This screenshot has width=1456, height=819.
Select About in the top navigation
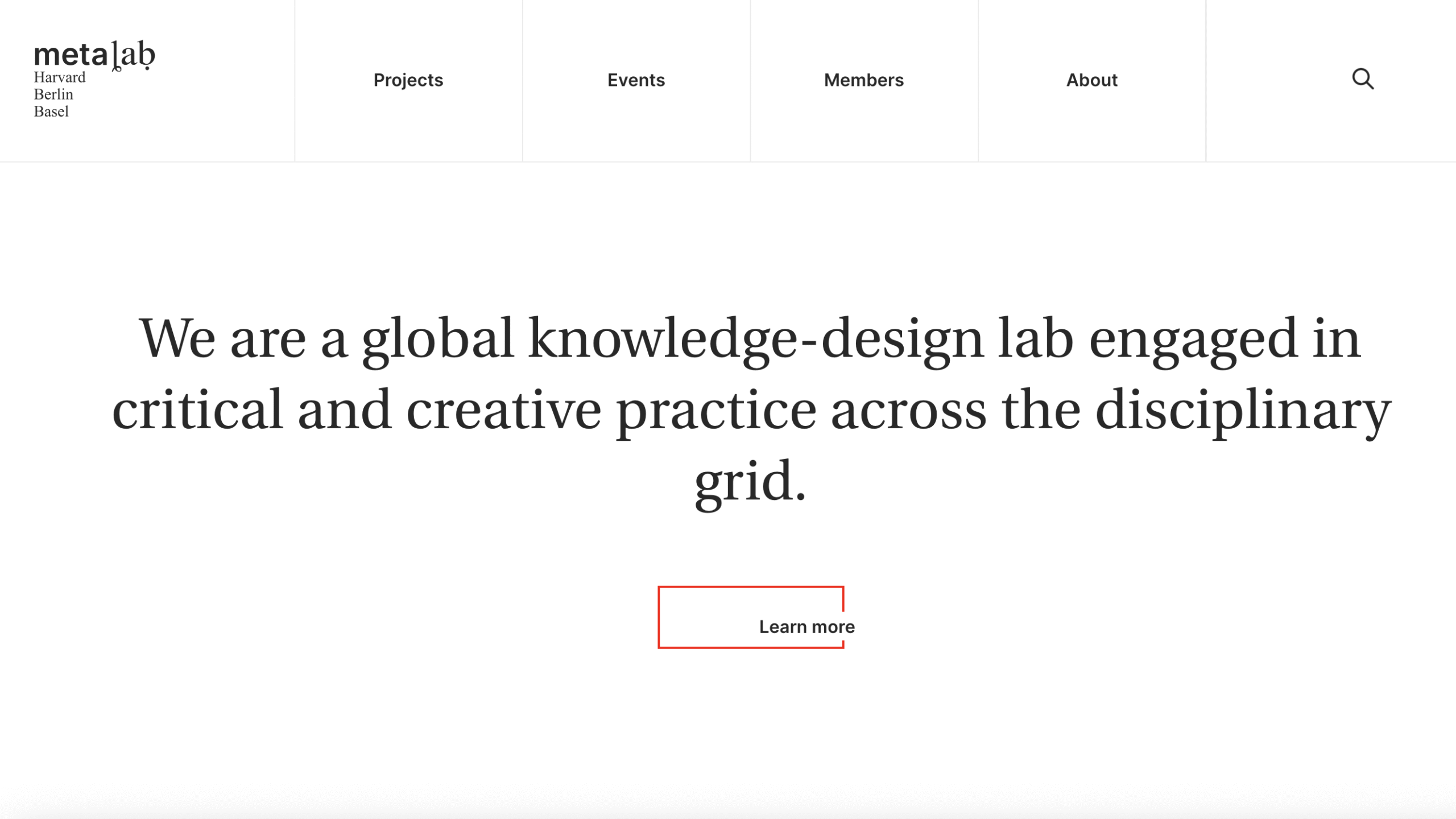click(1091, 80)
